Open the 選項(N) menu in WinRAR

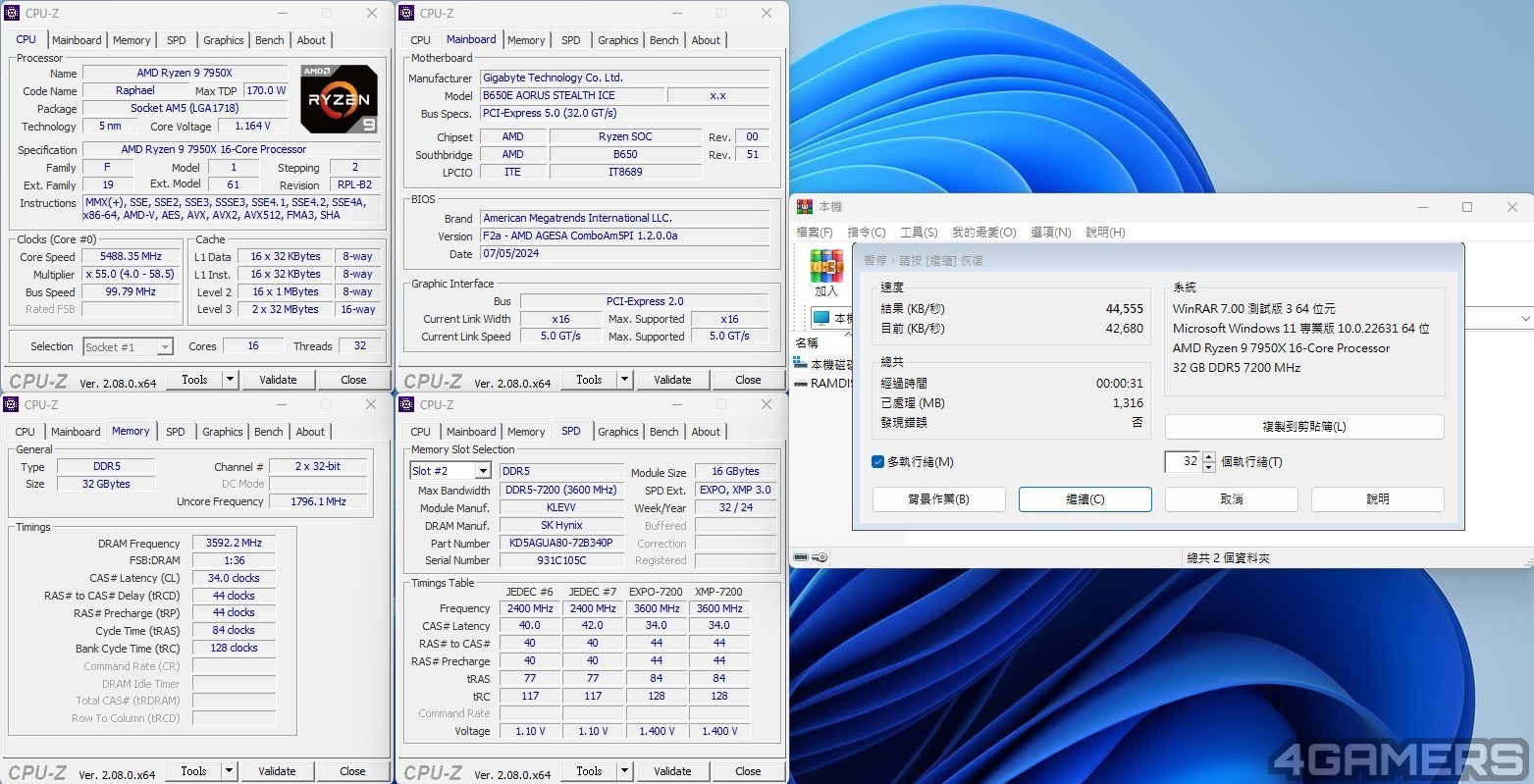tap(1051, 233)
